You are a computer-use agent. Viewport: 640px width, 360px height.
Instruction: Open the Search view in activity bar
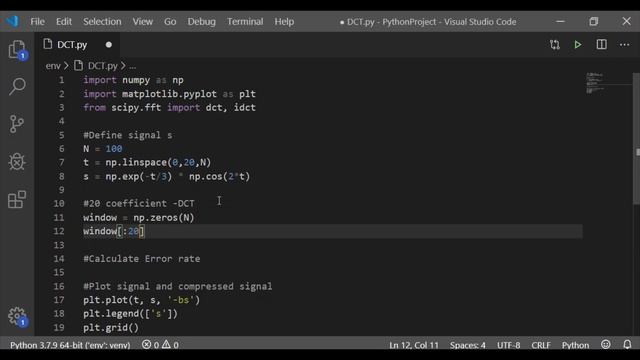tap(17, 87)
